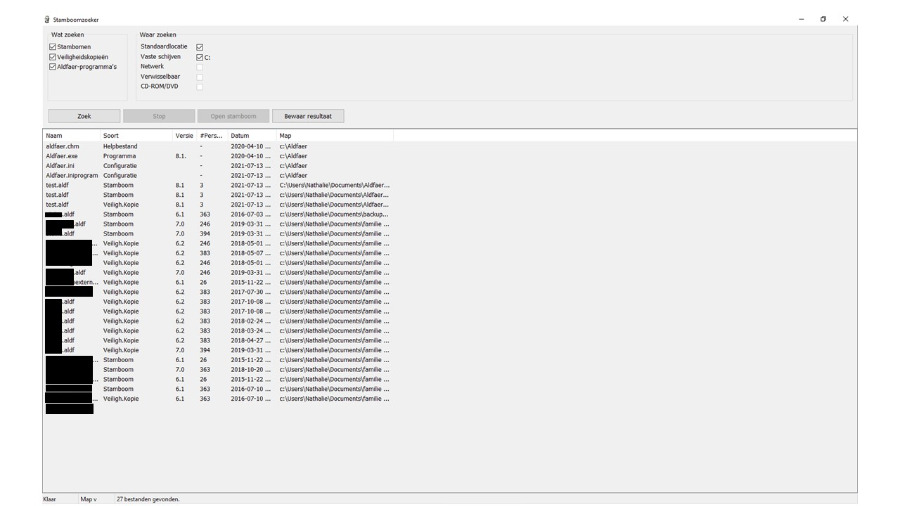
Task: Click the Versie column header
Action: 184,135
